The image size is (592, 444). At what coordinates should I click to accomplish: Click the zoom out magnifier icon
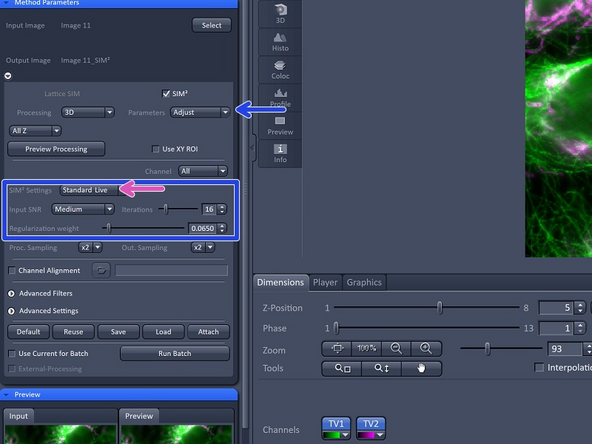pyautogui.click(x=396, y=348)
